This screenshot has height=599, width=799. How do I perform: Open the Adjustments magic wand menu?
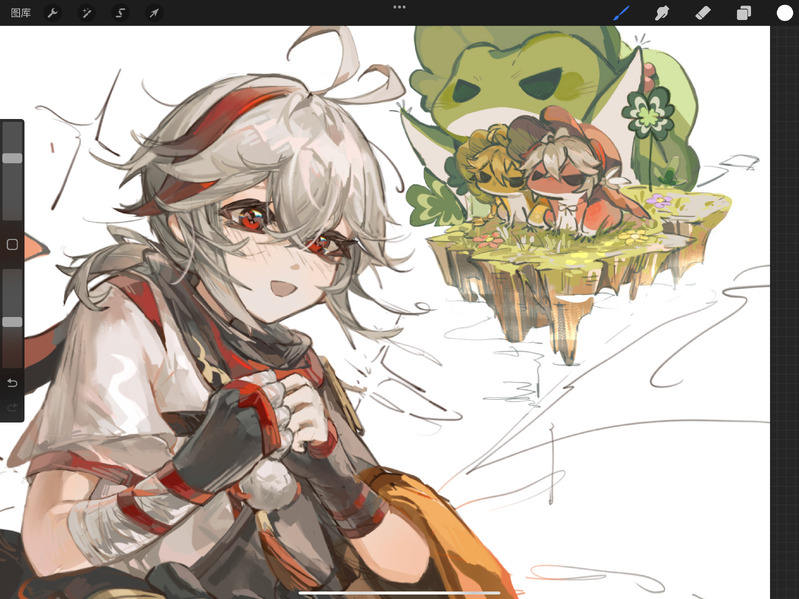point(86,13)
